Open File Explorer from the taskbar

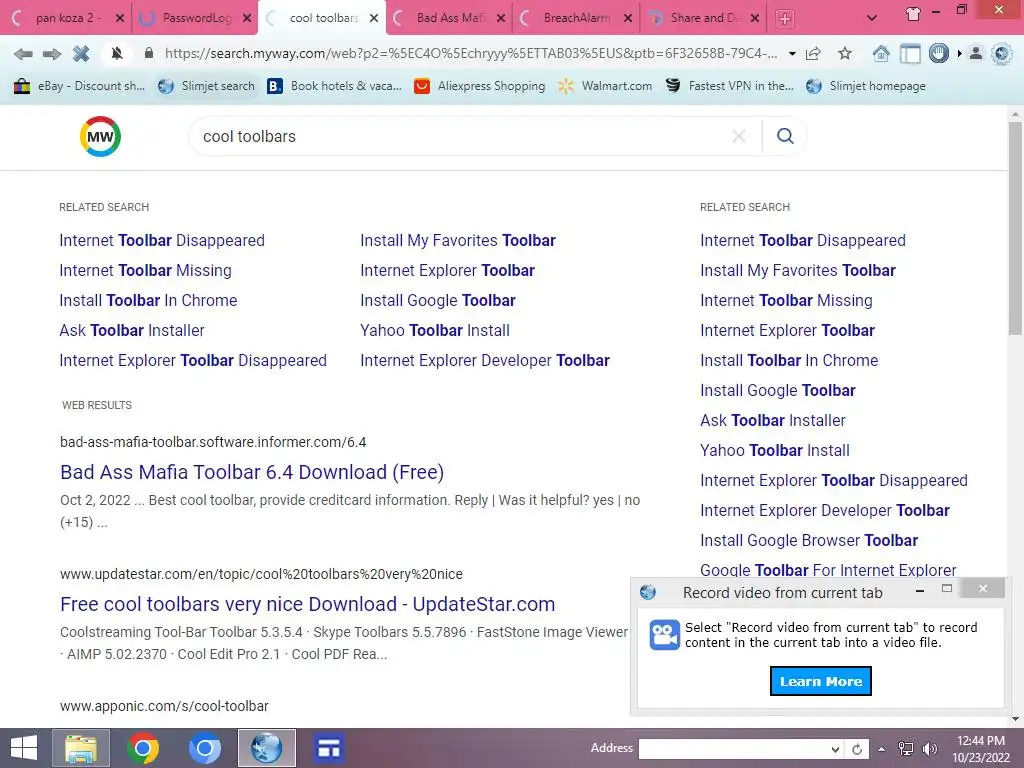click(81, 748)
